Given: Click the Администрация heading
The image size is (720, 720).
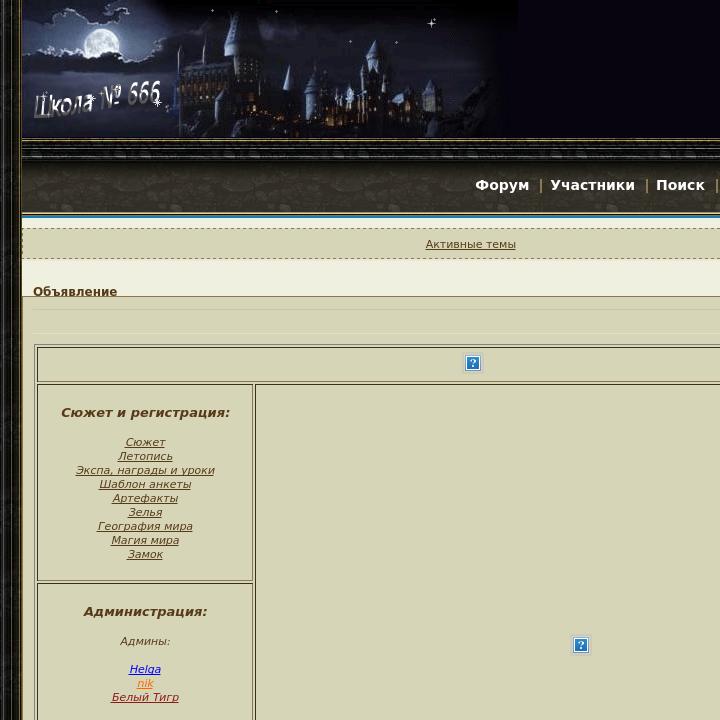Looking at the screenshot, I should pyautogui.click(x=145, y=612).
